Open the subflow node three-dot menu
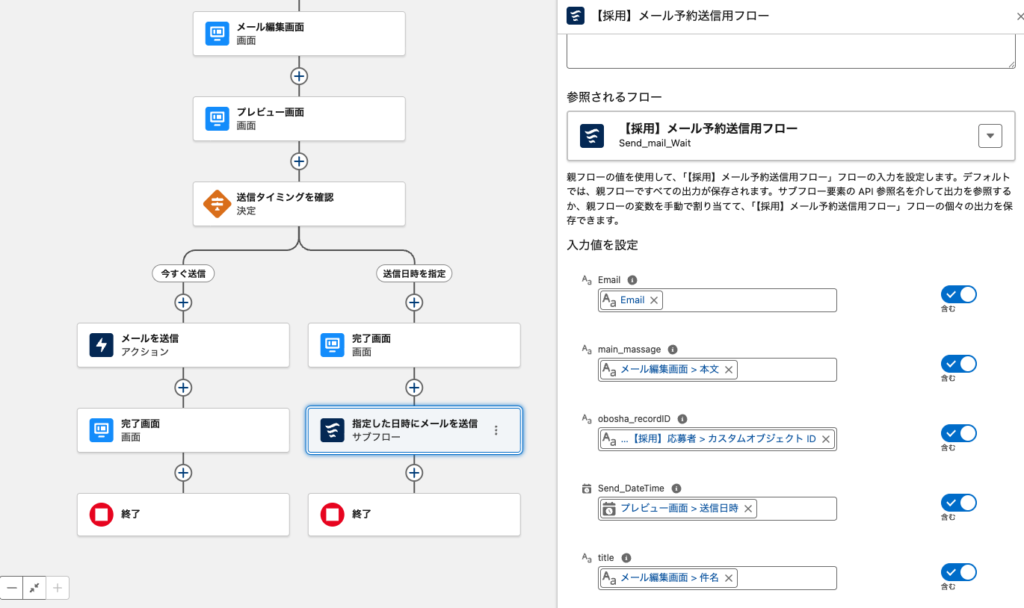This screenshot has width=1024, height=608. pos(496,430)
